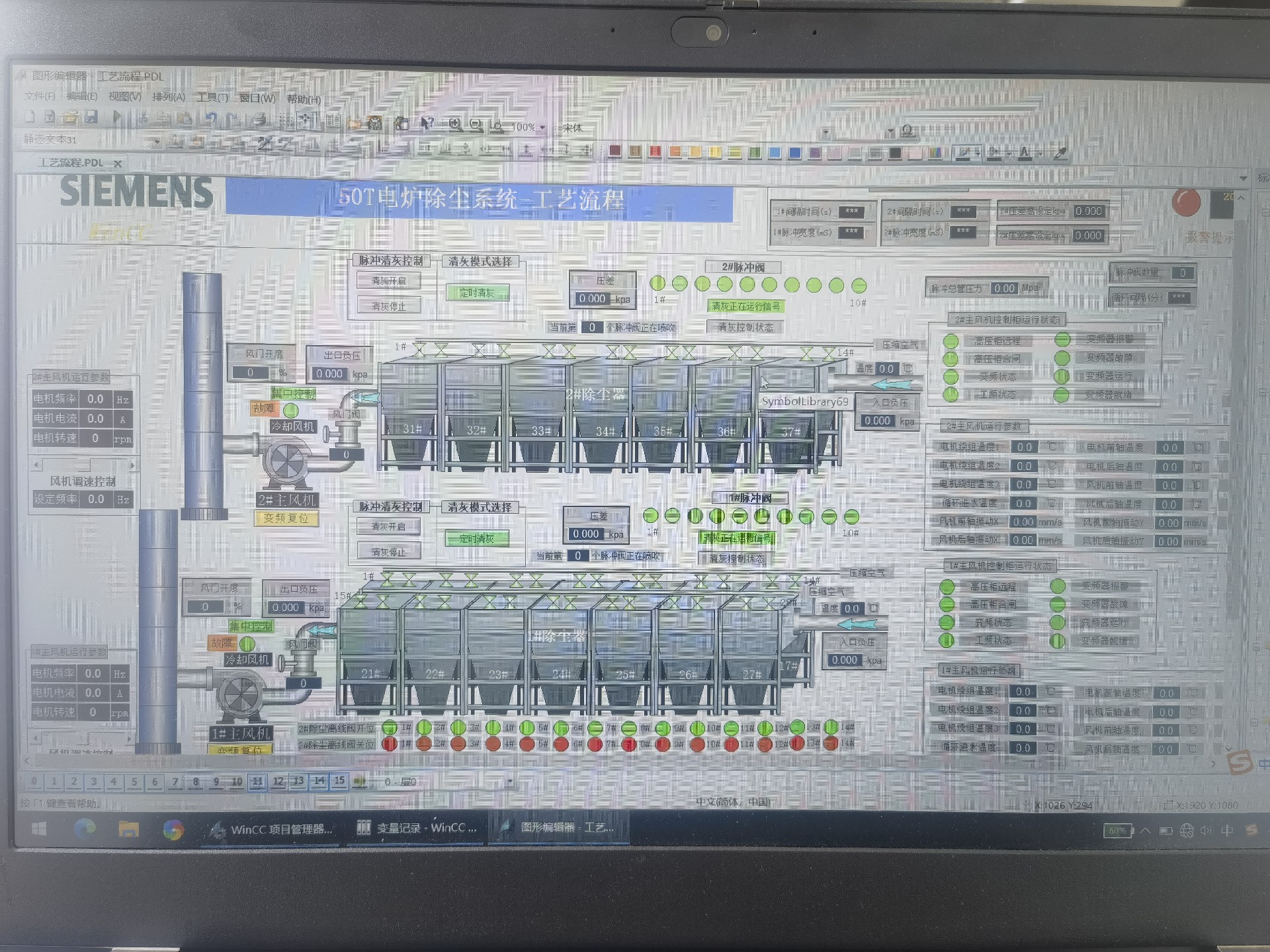This screenshot has width=1270, height=952.
Task: Click the Save icon in toolbar
Action: [x=91, y=117]
